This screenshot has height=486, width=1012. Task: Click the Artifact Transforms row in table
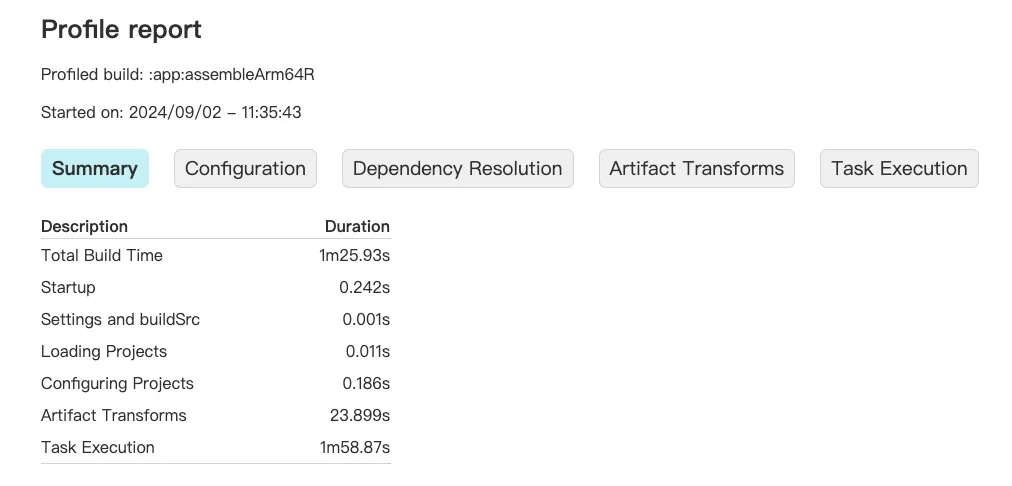(216, 416)
